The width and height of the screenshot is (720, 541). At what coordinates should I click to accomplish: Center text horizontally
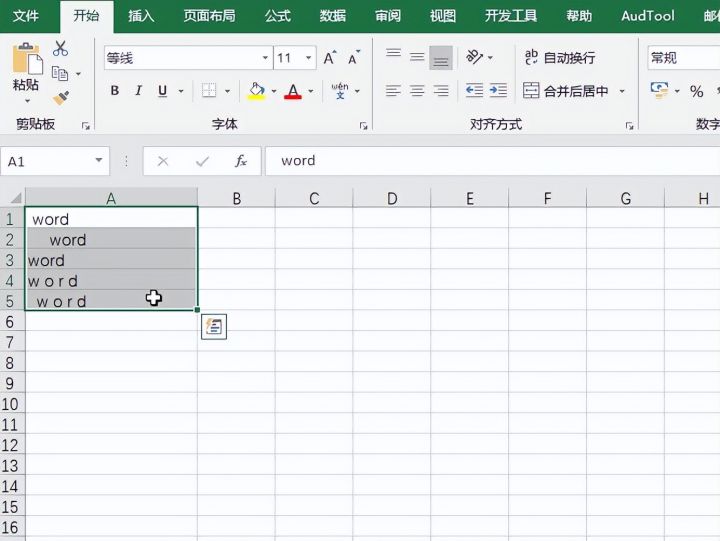tap(417, 90)
